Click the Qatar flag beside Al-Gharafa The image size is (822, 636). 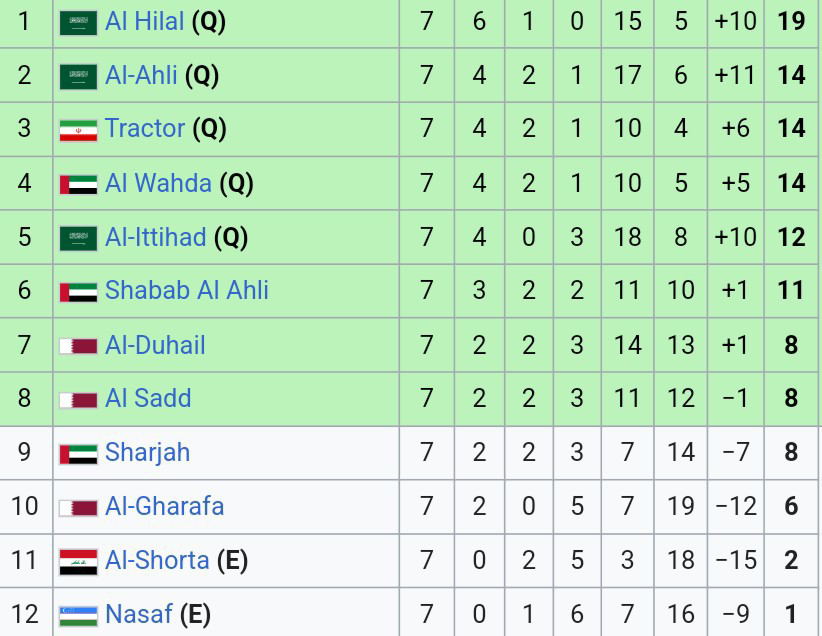click(78, 507)
